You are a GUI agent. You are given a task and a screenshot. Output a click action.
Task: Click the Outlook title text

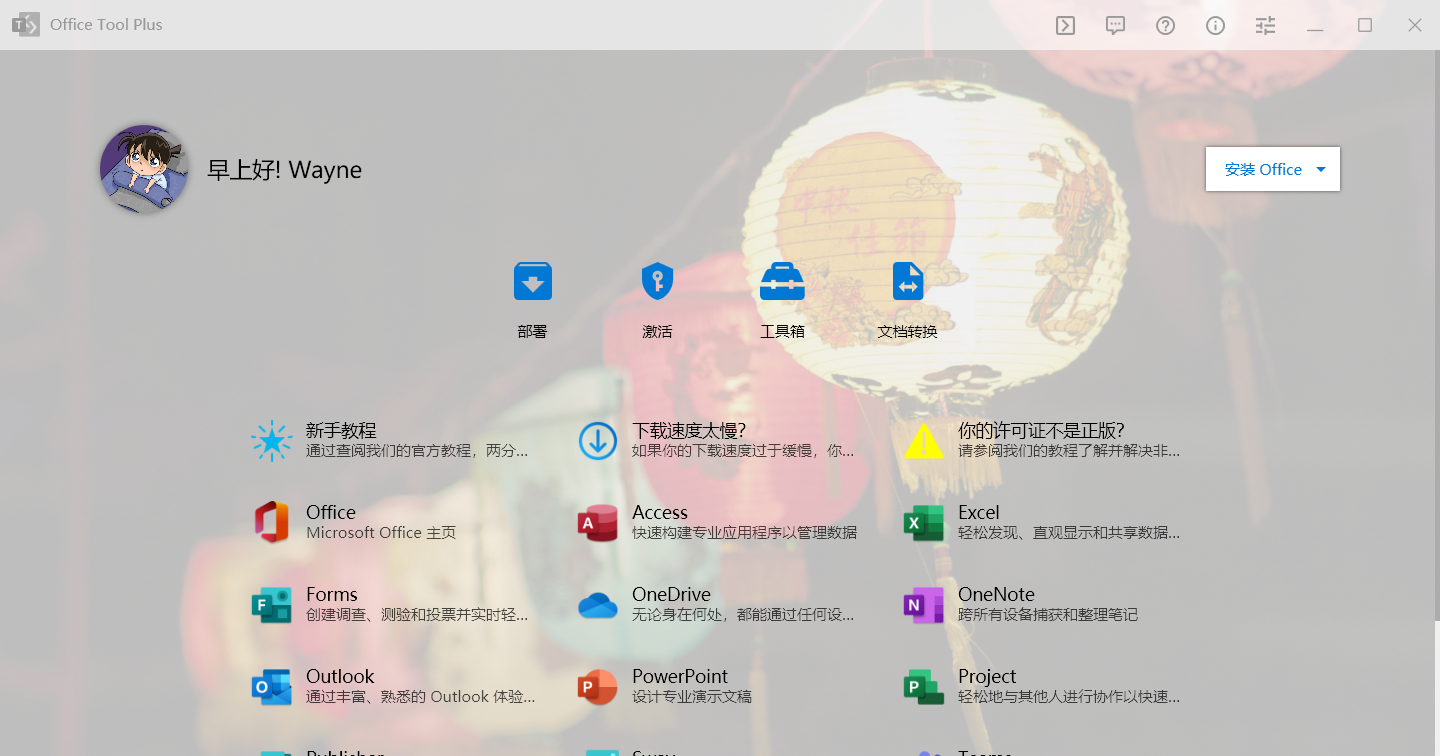pos(340,676)
